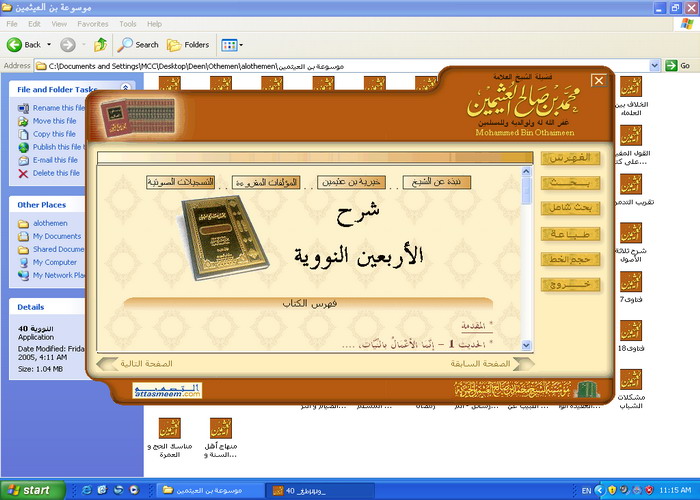
Task: Open the Tools menu
Action: (127, 23)
